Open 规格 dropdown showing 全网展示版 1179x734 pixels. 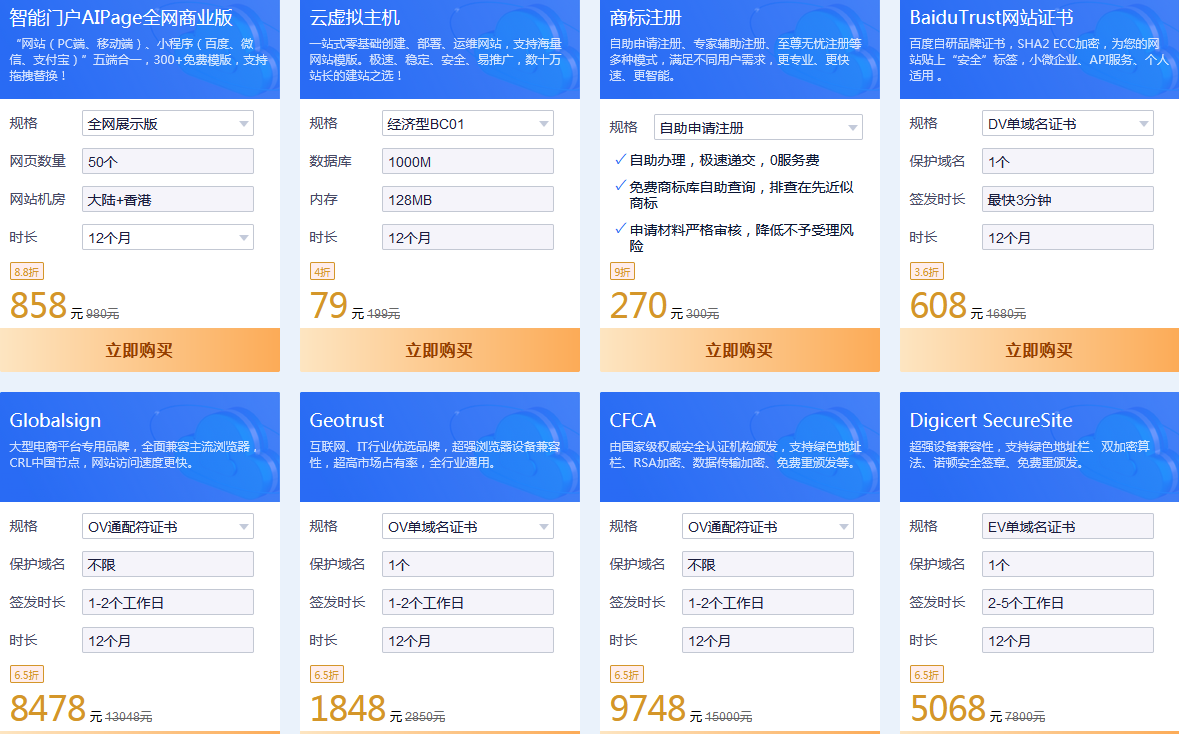(168, 123)
